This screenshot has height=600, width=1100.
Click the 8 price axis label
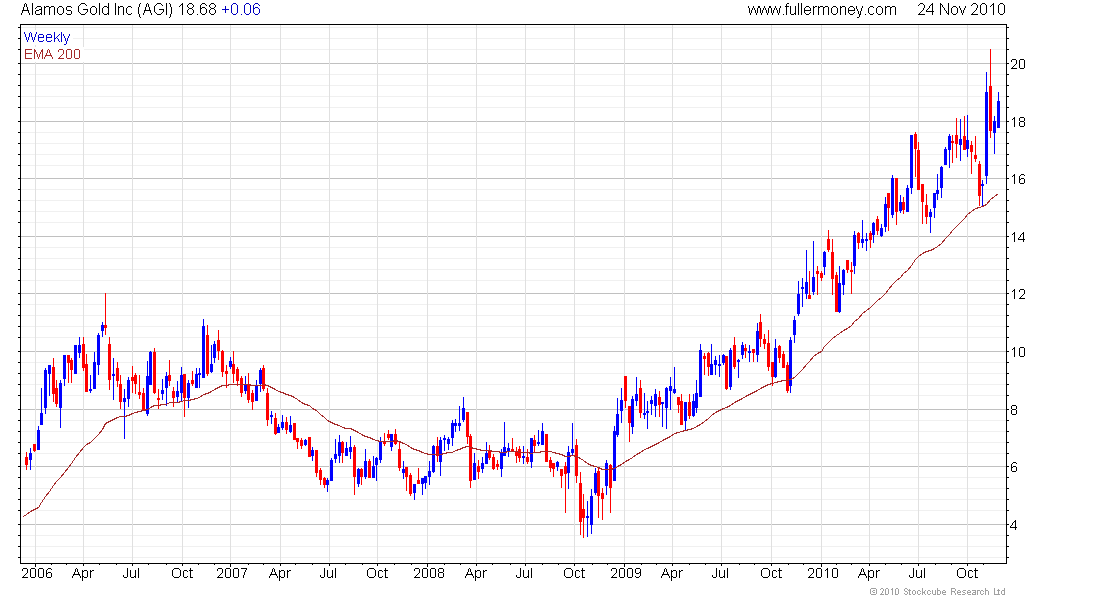[1014, 410]
